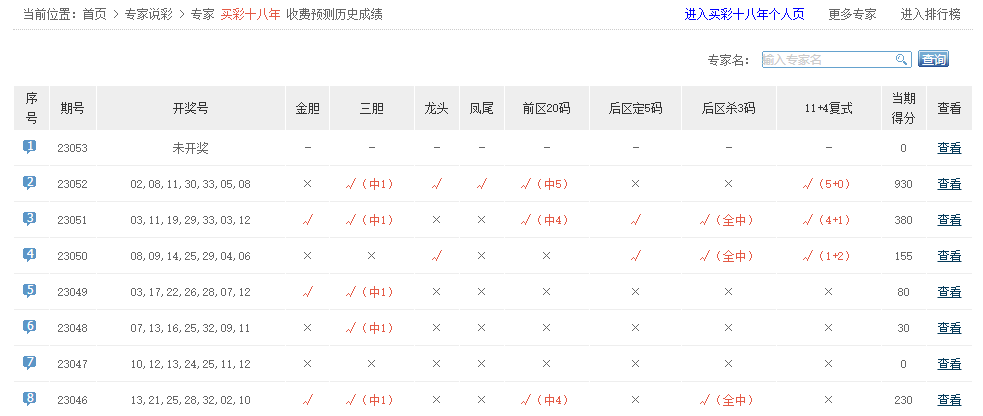Viewport: 983px width, 416px height.
Task: Click the row number 6 badge icon
Action: tap(30, 327)
